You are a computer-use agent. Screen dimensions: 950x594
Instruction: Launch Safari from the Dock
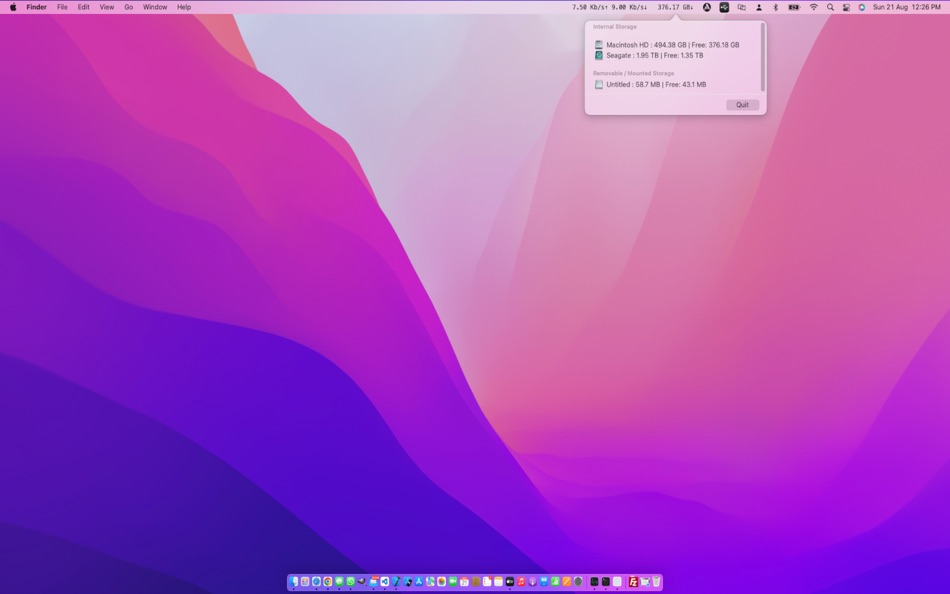316,581
